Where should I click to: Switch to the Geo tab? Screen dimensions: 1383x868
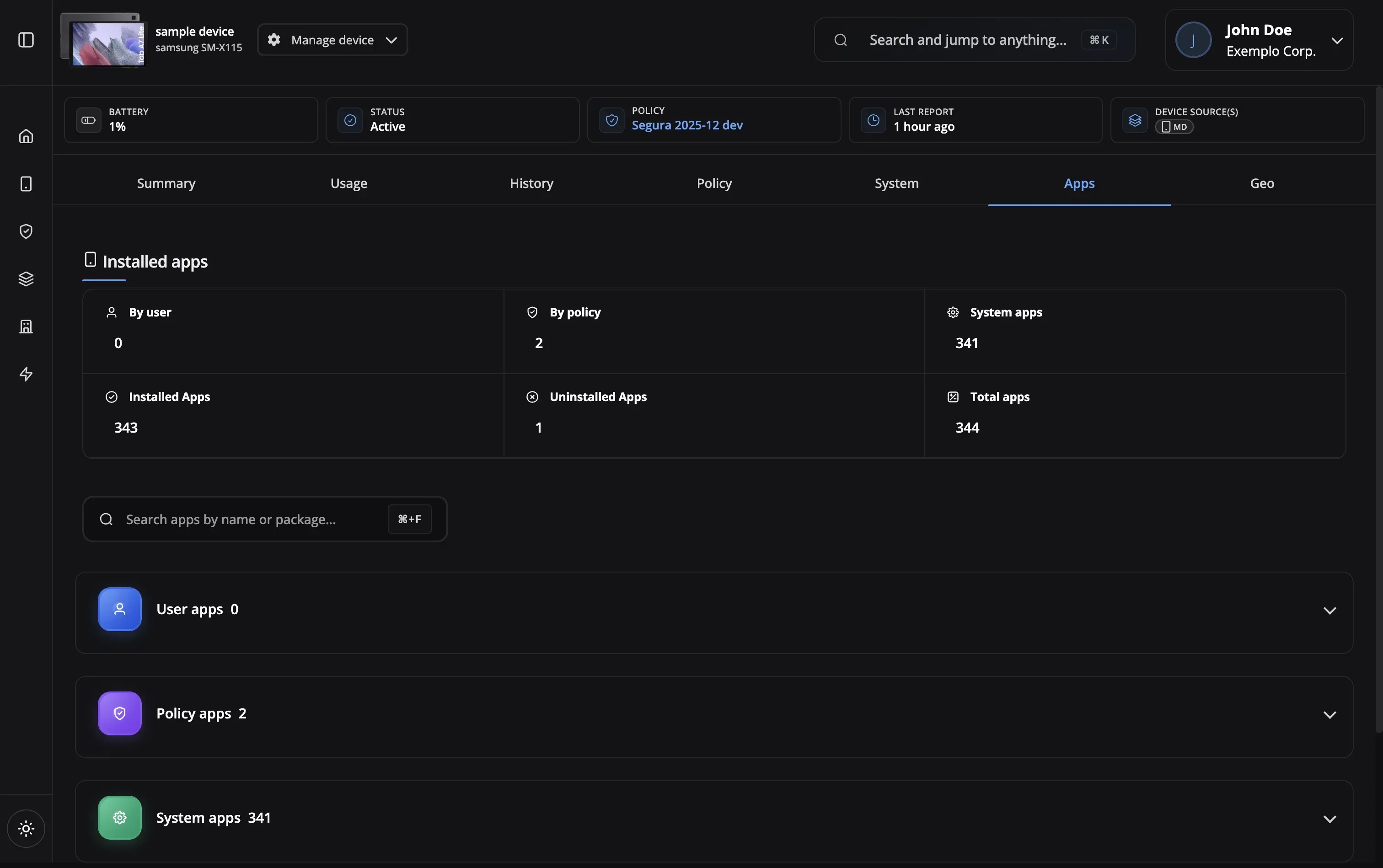click(1262, 183)
